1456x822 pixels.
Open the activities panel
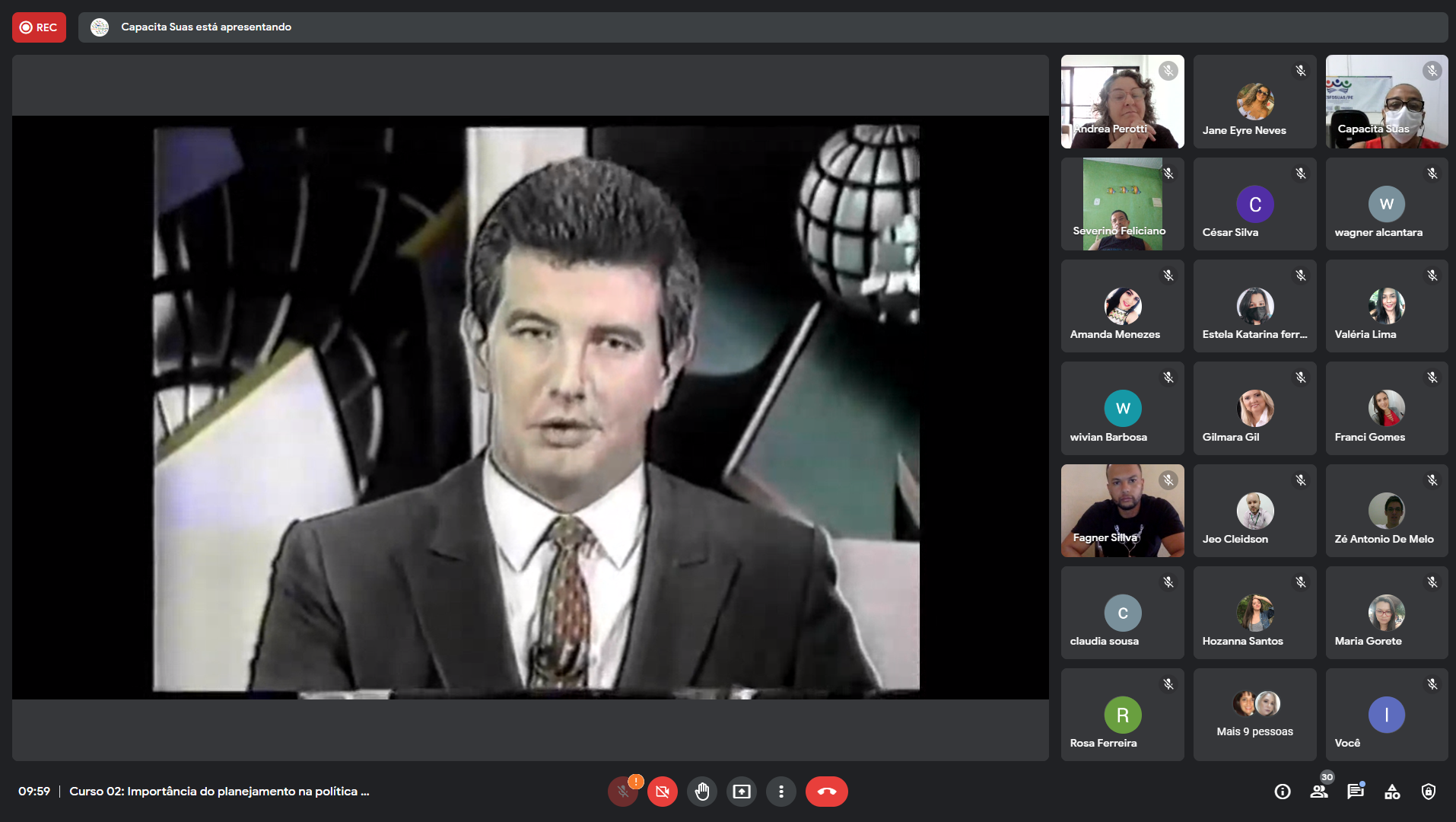(x=1392, y=792)
